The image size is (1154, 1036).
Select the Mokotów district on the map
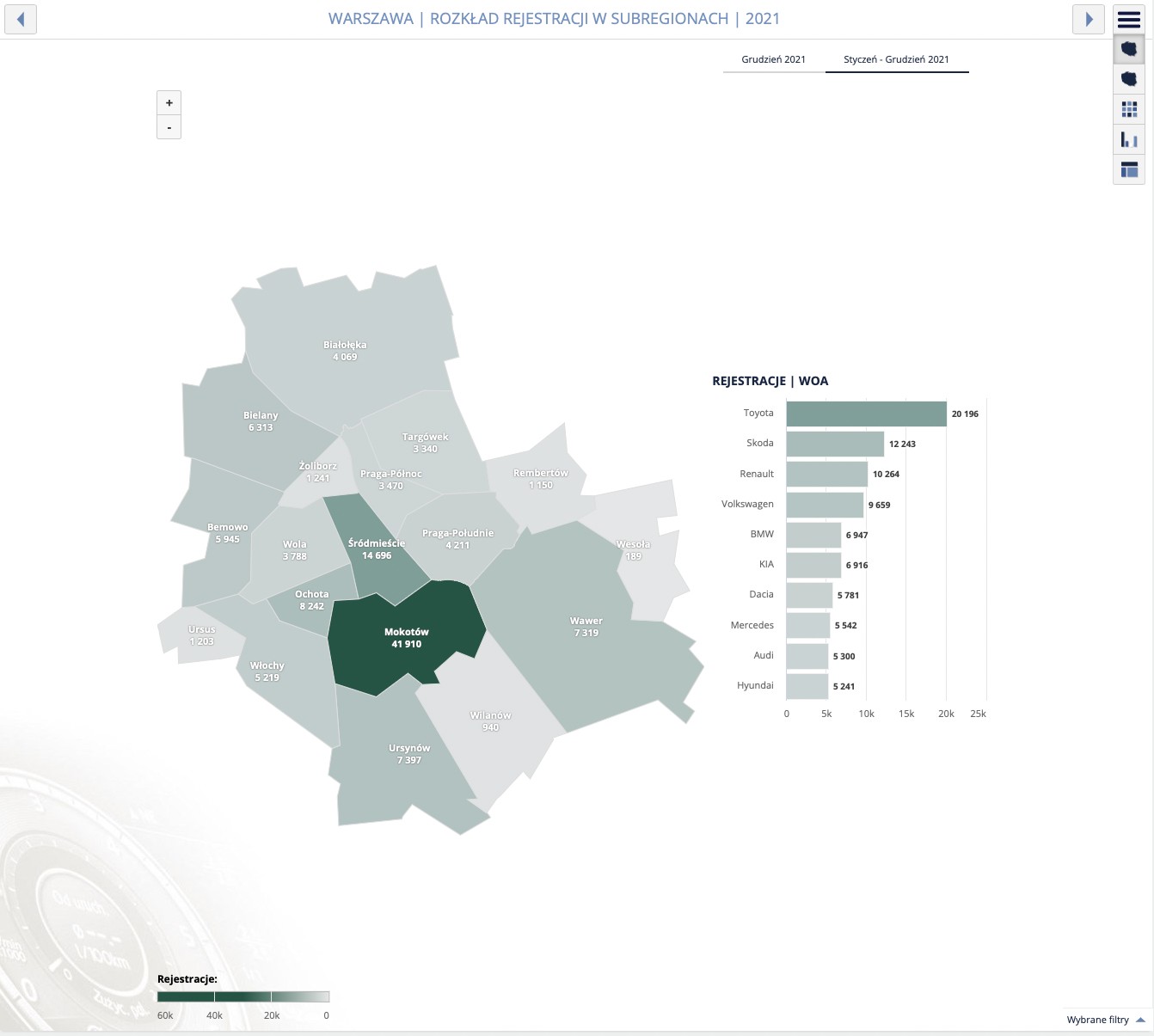coord(406,637)
